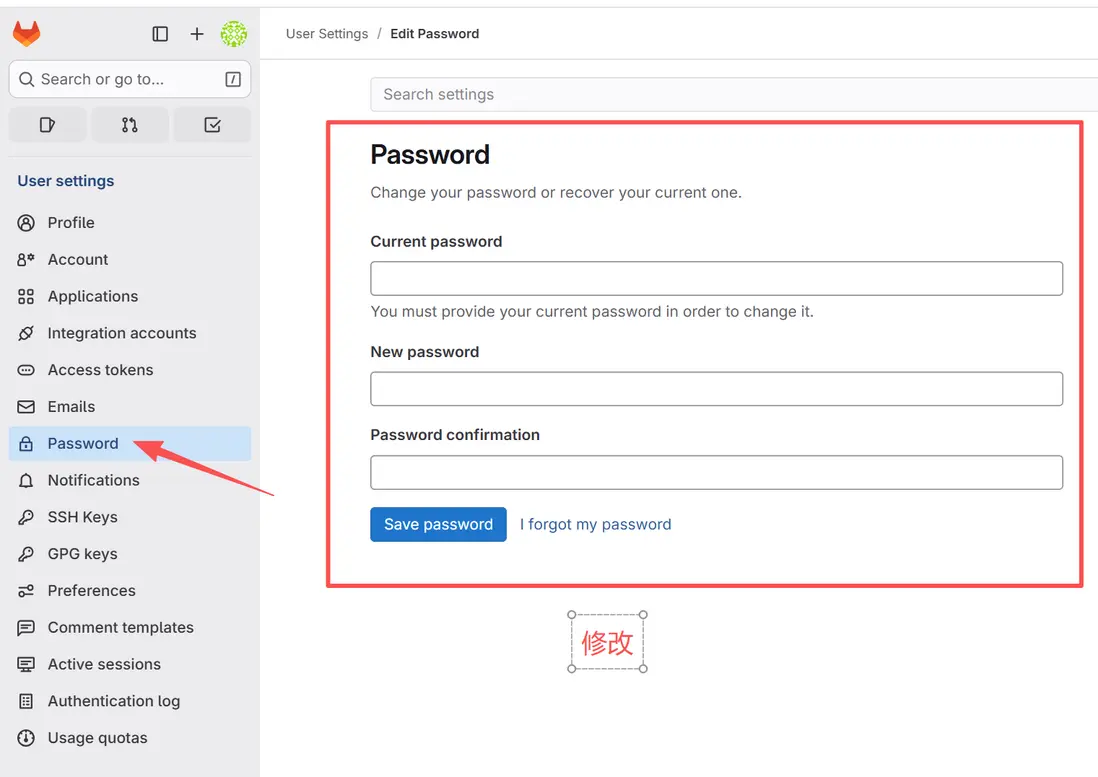The image size is (1098, 777).
Task: Go to SSH Keys settings
Action: pos(82,517)
